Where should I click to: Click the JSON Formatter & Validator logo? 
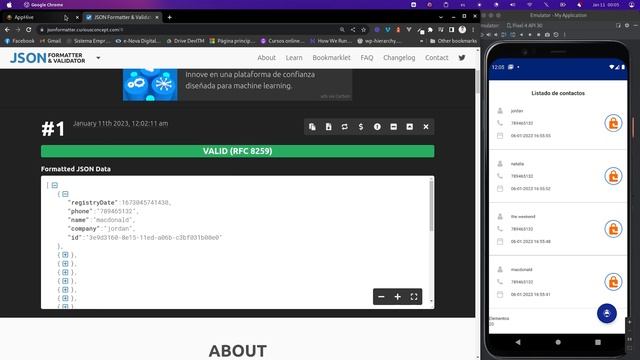(x=48, y=58)
